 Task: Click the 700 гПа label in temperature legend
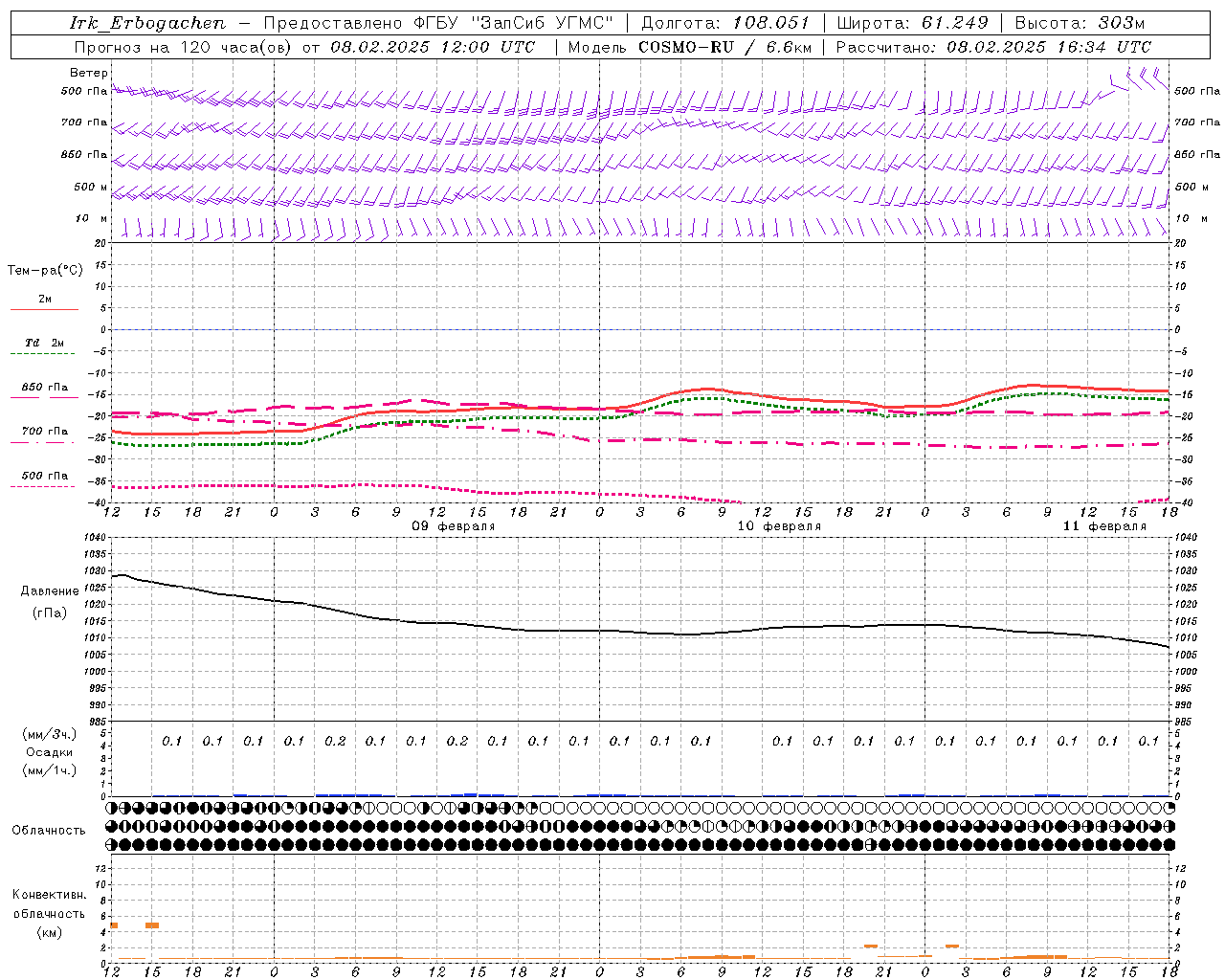tap(44, 432)
